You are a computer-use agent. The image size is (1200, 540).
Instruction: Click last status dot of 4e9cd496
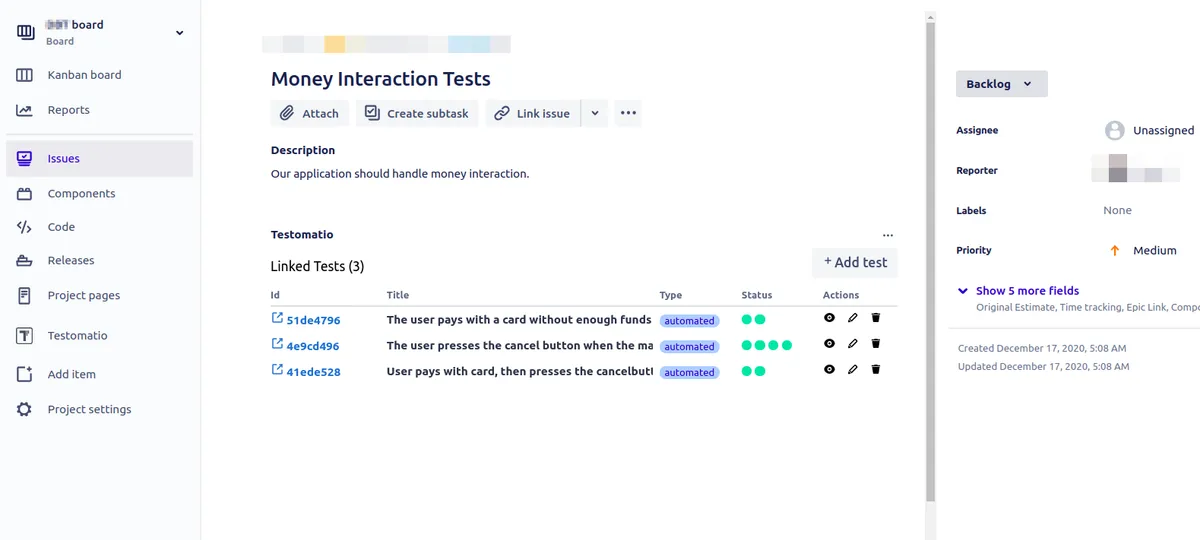pyautogui.click(x=787, y=346)
